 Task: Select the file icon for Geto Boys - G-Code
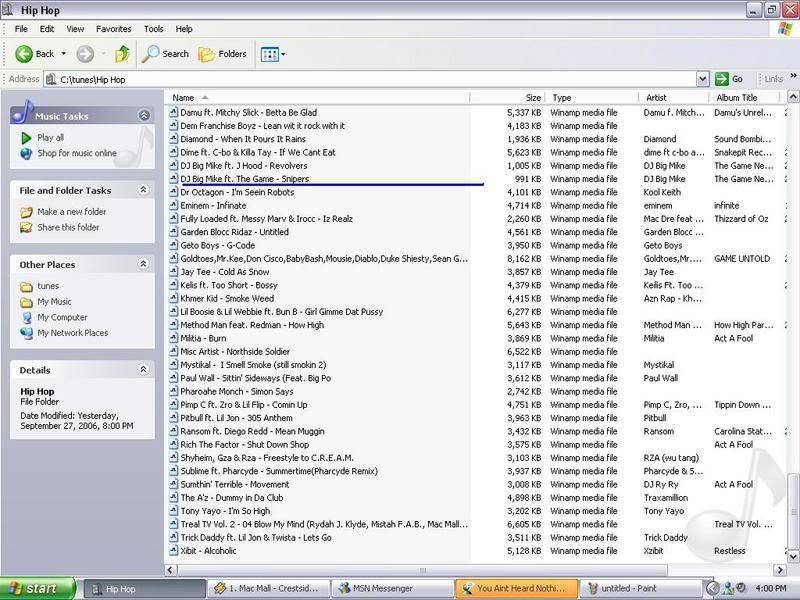173,245
